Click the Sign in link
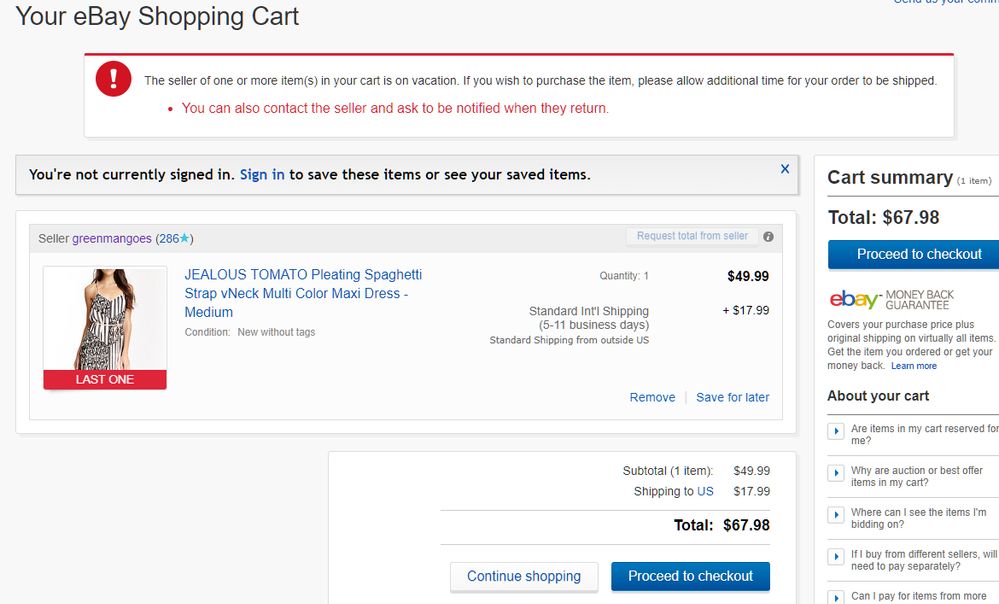Screen dimensions: 999x604 click(x=262, y=175)
